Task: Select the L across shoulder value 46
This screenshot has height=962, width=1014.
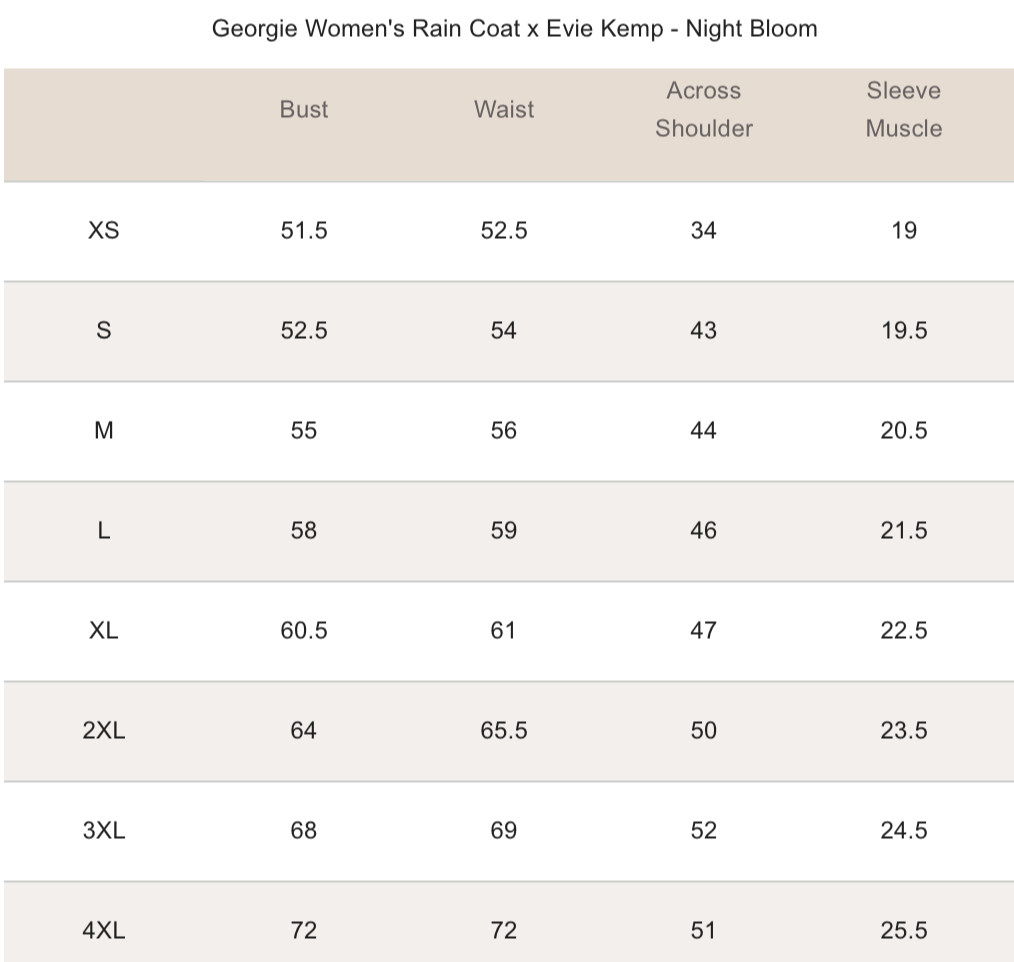Action: point(704,531)
